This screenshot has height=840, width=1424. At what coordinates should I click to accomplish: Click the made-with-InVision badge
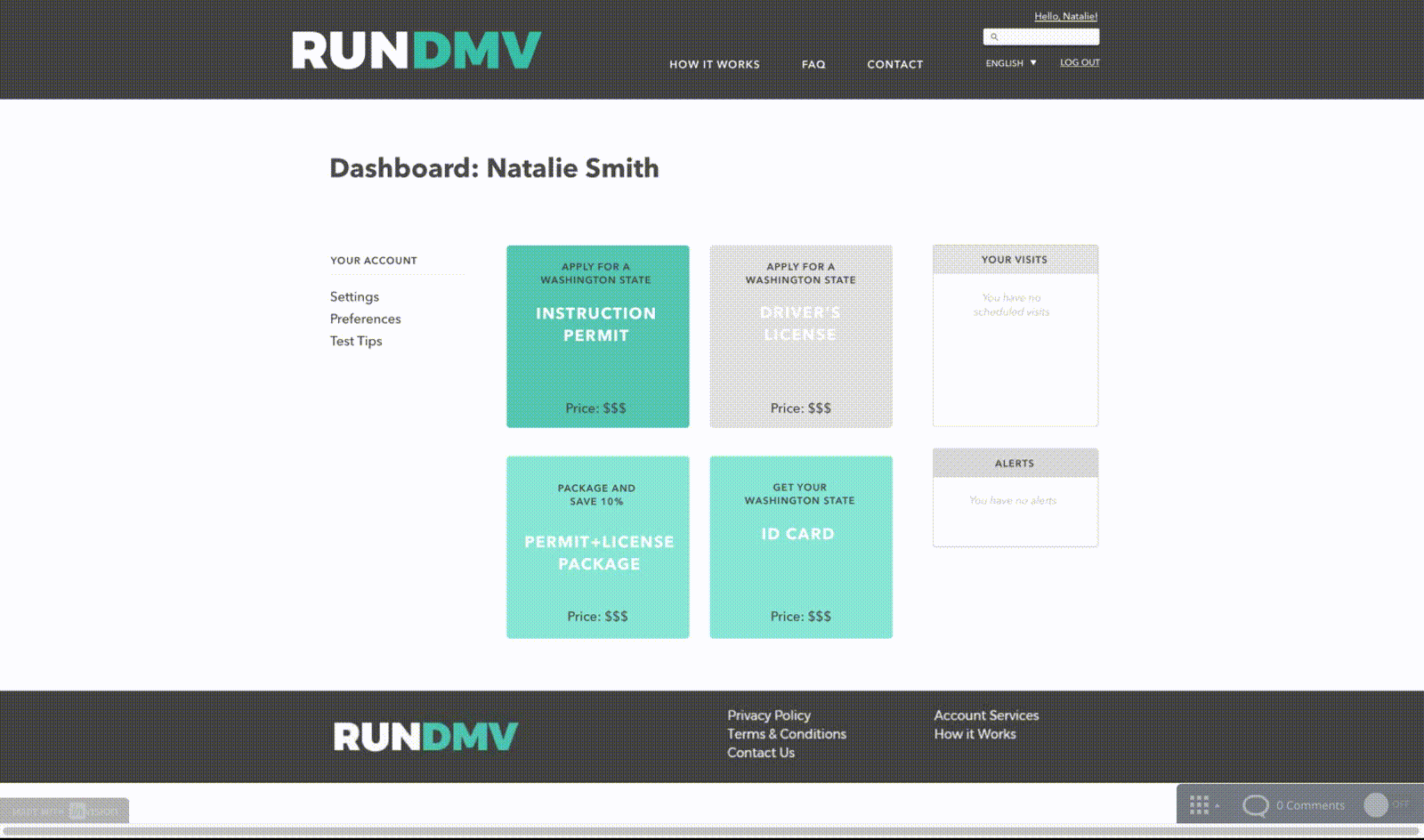click(64, 811)
